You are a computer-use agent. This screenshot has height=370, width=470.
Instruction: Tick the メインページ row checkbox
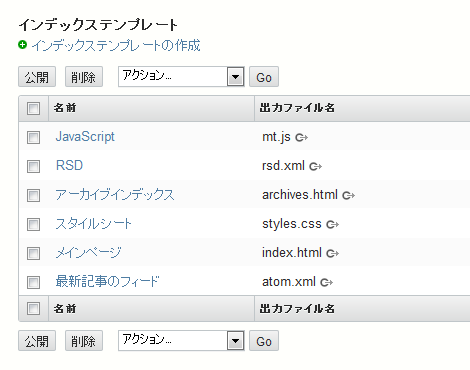(33, 253)
